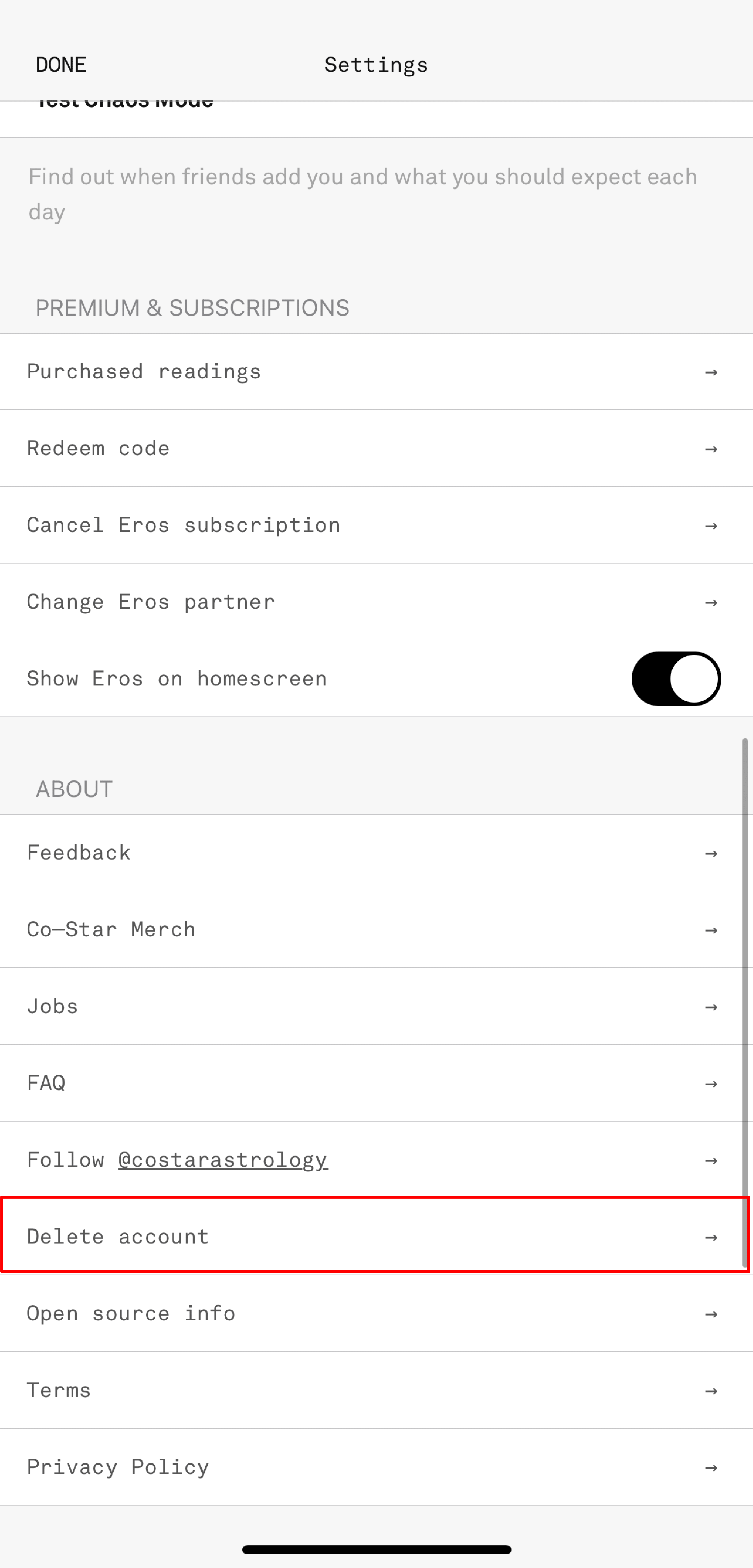Viewport: 753px width, 1568px height.
Task: Select the Terms menu row
Action: pyautogui.click(x=59, y=1390)
